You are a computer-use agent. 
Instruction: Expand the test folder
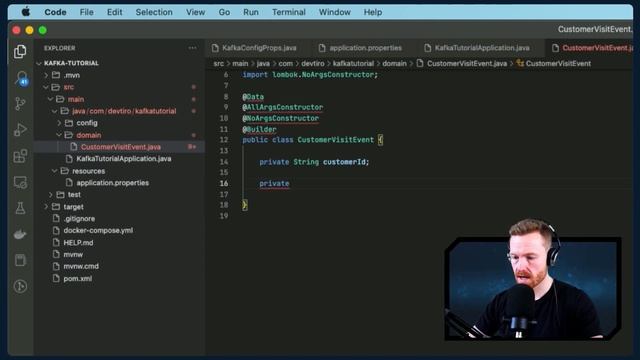[50, 195]
